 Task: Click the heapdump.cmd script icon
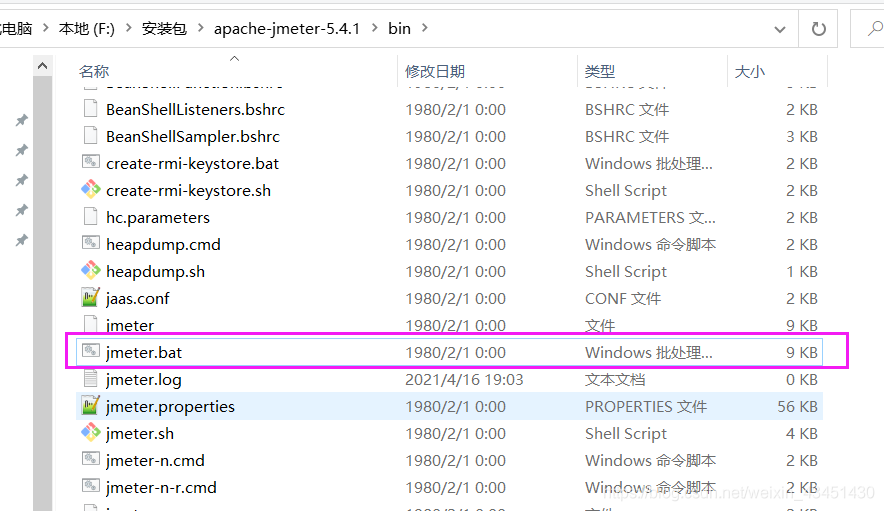(91, 243)
